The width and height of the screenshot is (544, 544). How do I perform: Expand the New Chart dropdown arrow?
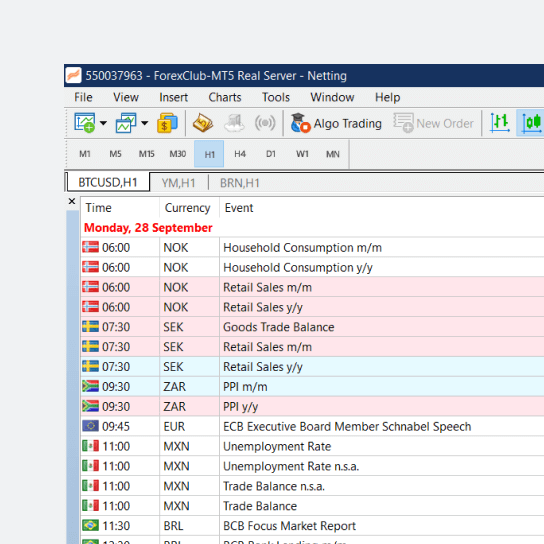pyautogui.click(x=103, y=123)
